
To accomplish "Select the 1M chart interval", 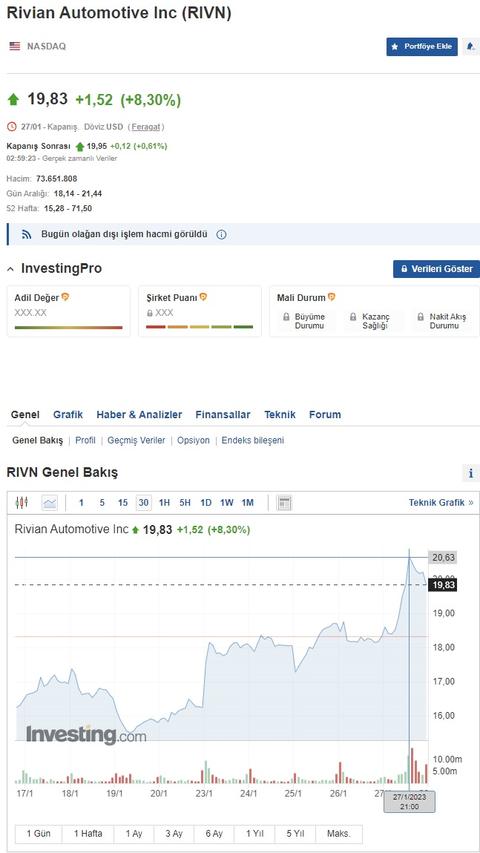I will pos(248,503).
